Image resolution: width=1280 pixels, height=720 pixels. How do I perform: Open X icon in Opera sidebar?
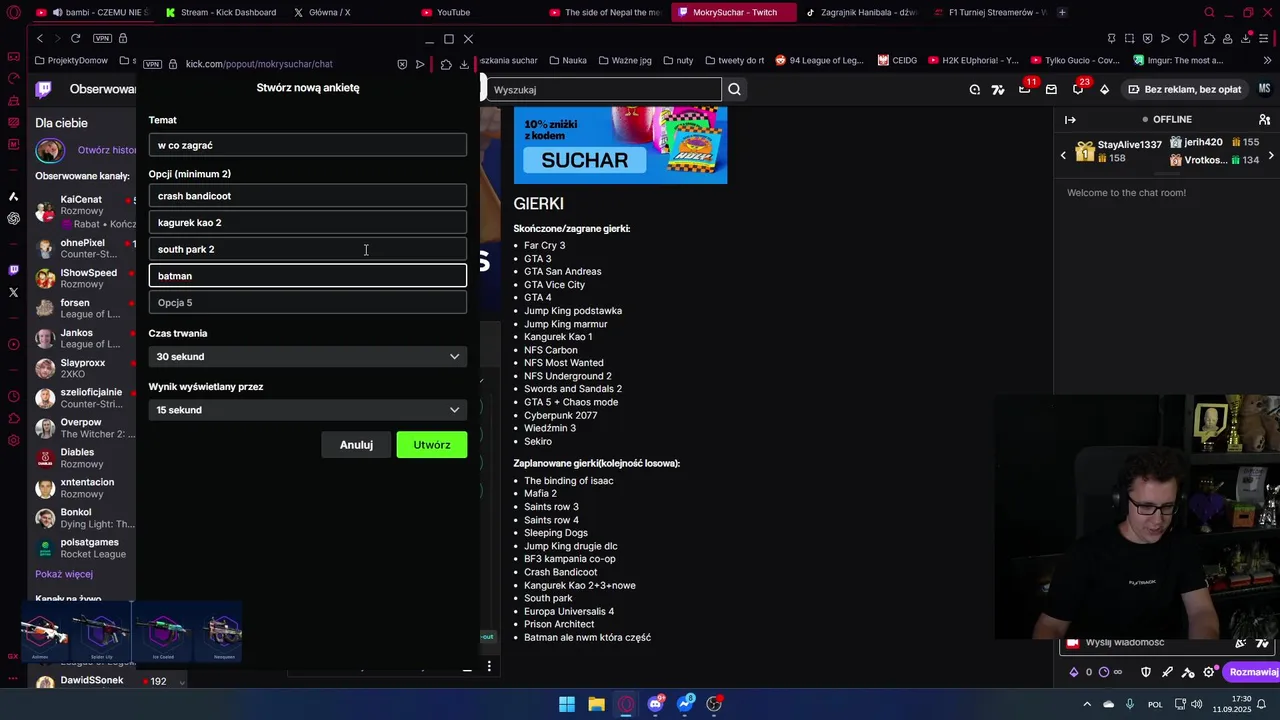pos(13,292)
